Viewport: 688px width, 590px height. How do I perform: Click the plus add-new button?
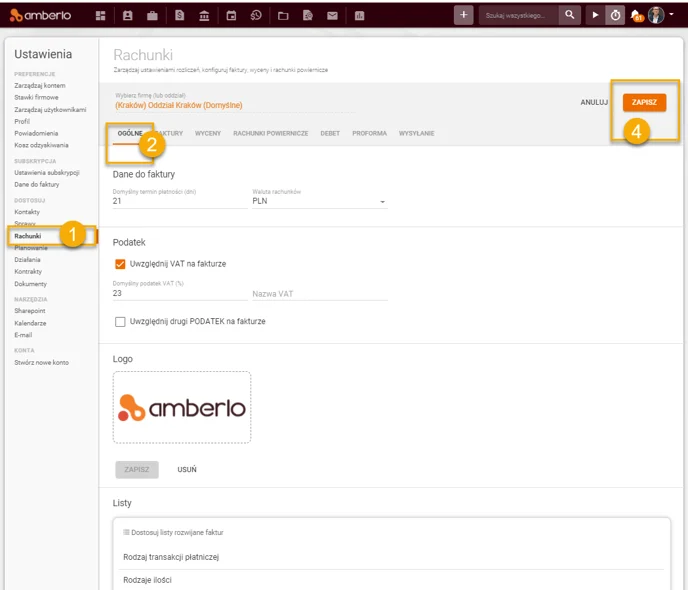463,15
